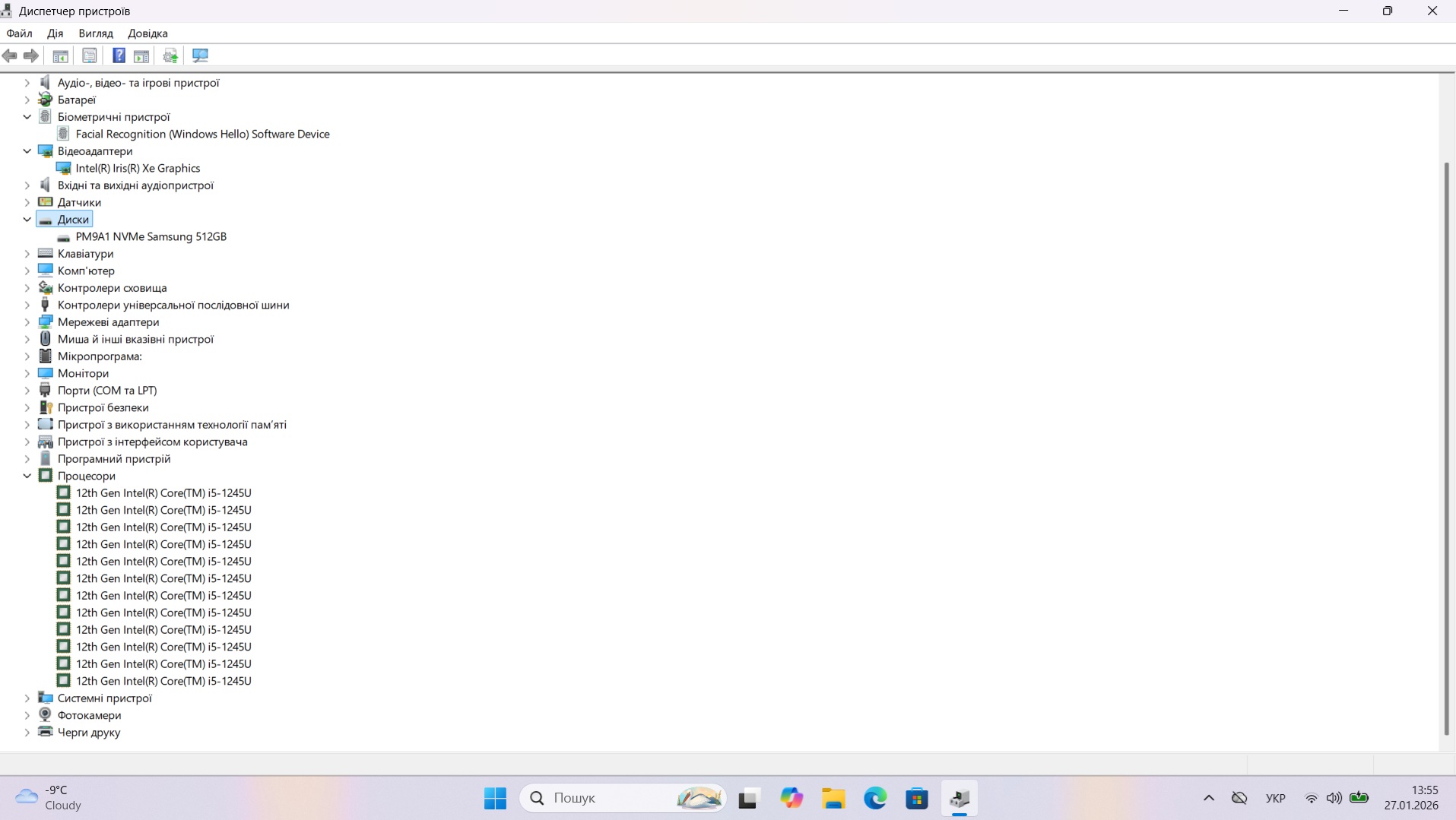This screenshot has height=820, width=1456.
Task: Collapse the Процесори category
Action: (x=27, y=476)
